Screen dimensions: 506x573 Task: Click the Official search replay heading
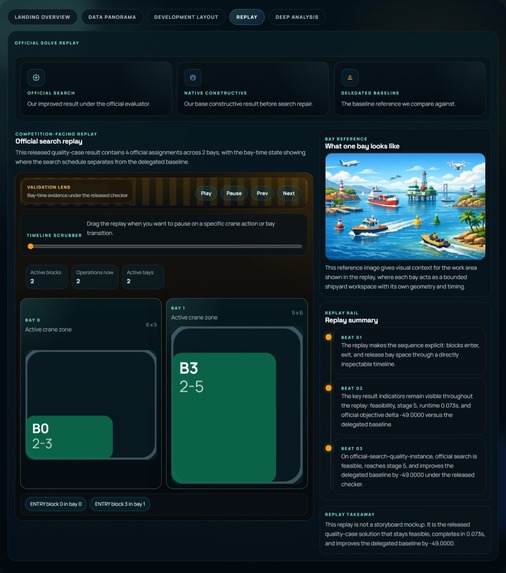[x=49, y=141]
